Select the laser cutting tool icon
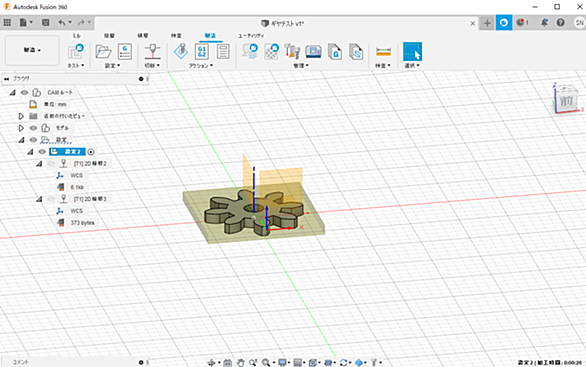Screen dimensions: 586x367 tap(152, 52)
